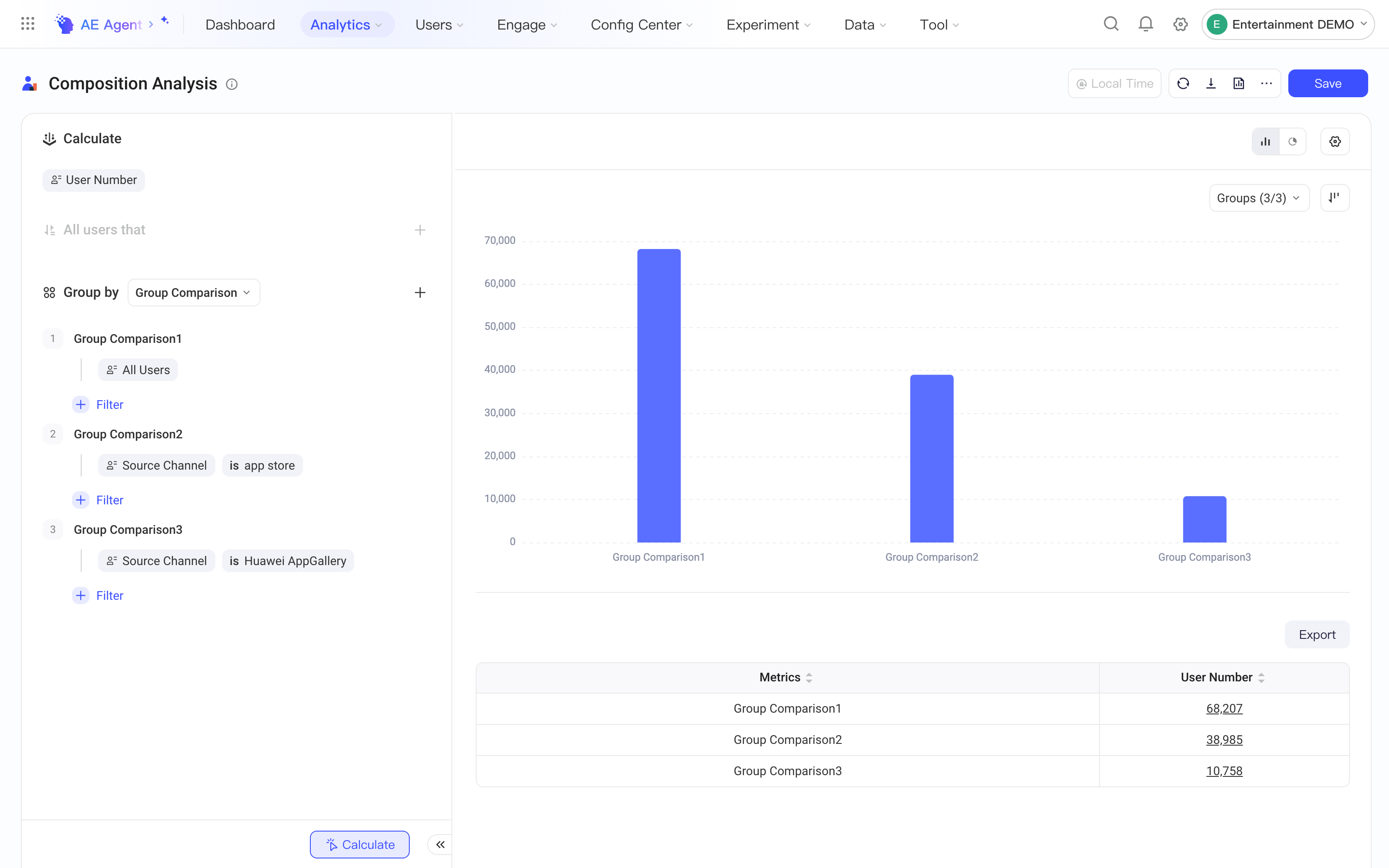1389x868 pixels.
Task: Click the Group Comparison1 bar in chart
Action: point(659,395)
